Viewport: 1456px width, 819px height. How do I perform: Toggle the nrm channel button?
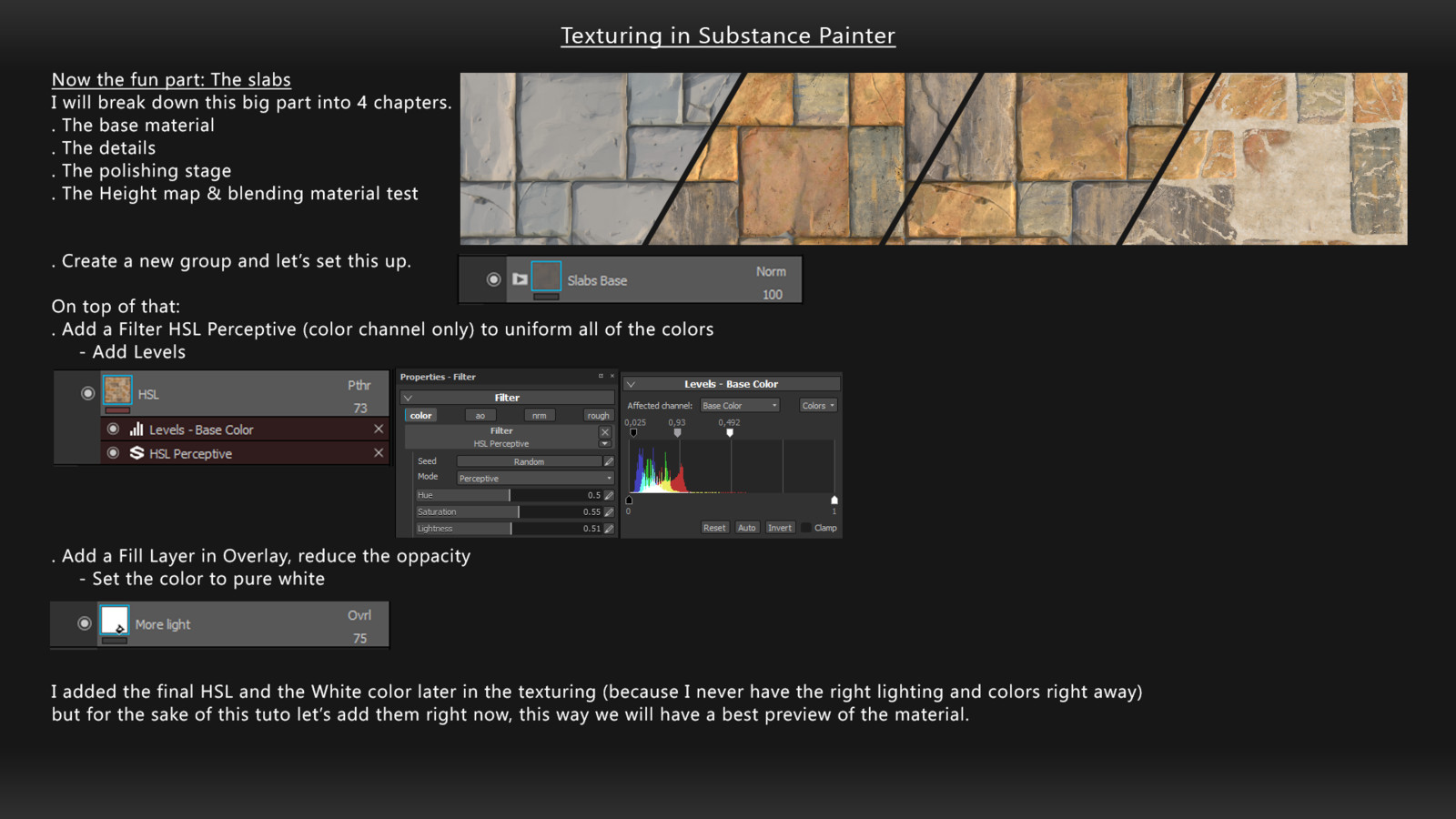coord(540,415)
